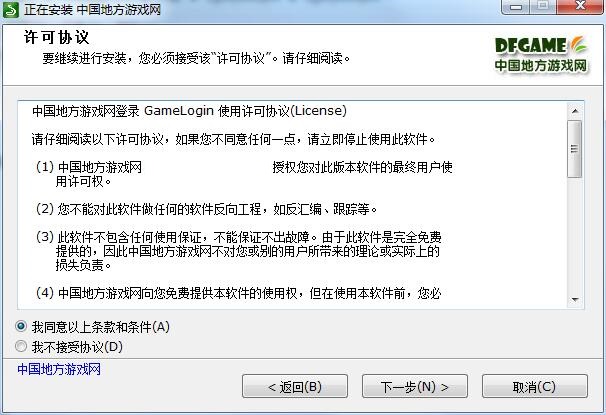Click license clause (2) about 反向工程
Viewport: 606px width, 415px height.
(x=206, y=209)
